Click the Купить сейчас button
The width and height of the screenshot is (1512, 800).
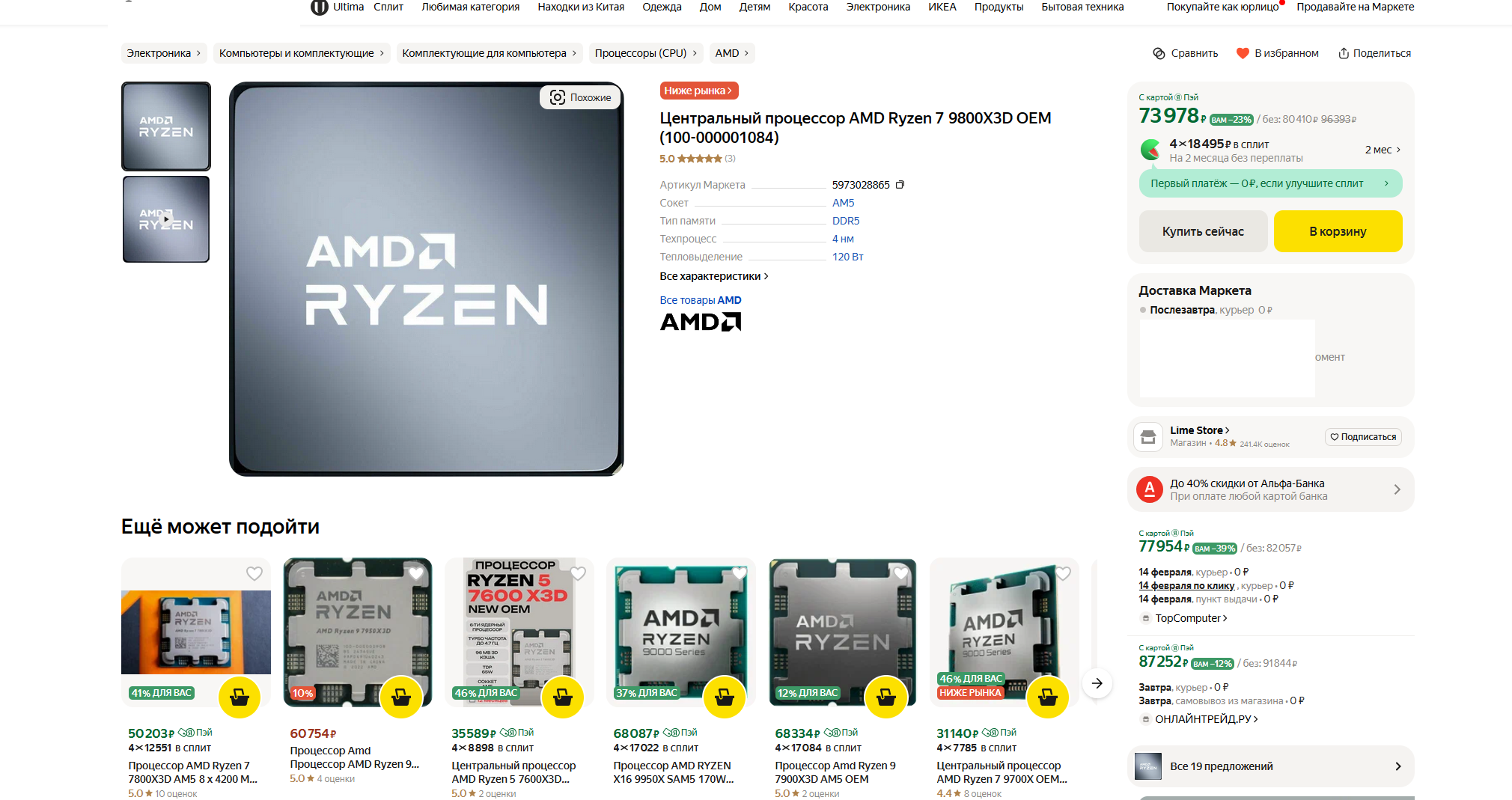click(x=1203, y=231)
